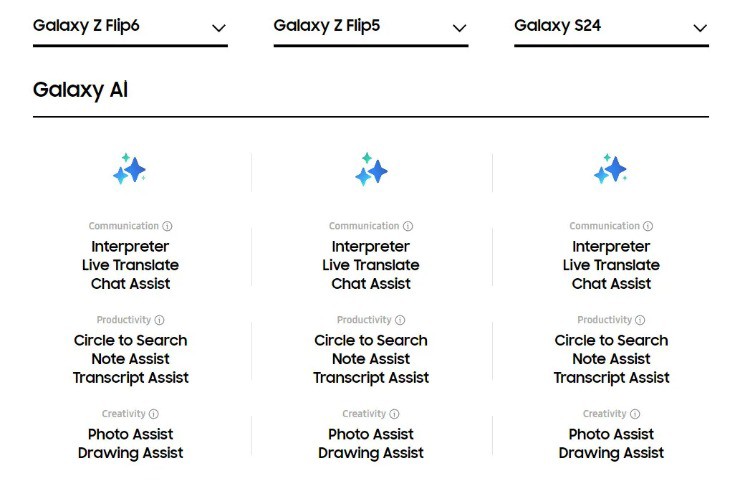Show Creativity info tooltip for Z Flip6
This screenshot has height=481, width=740.
point(154,414)
